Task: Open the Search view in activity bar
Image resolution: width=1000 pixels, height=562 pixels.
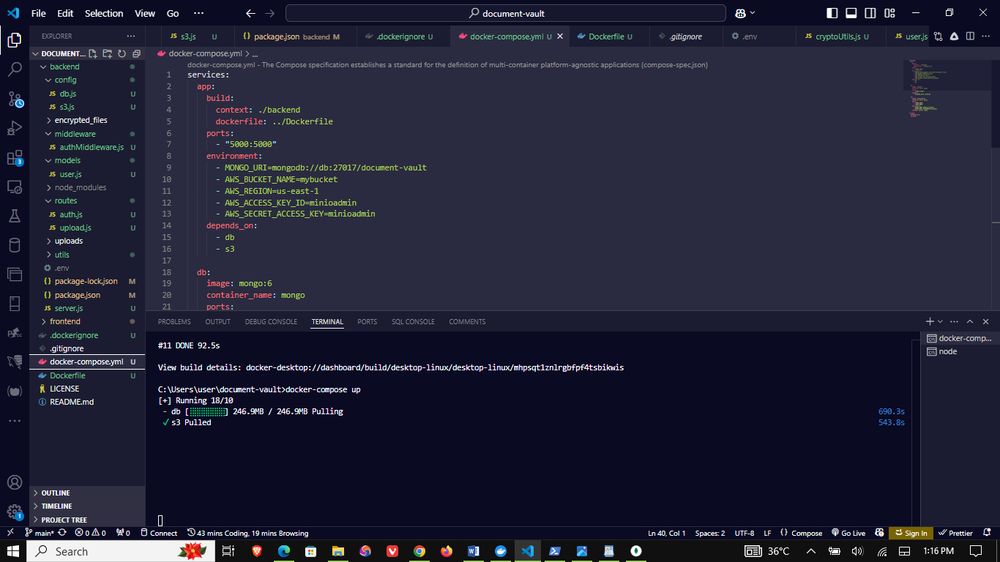Action: point(14,69)
